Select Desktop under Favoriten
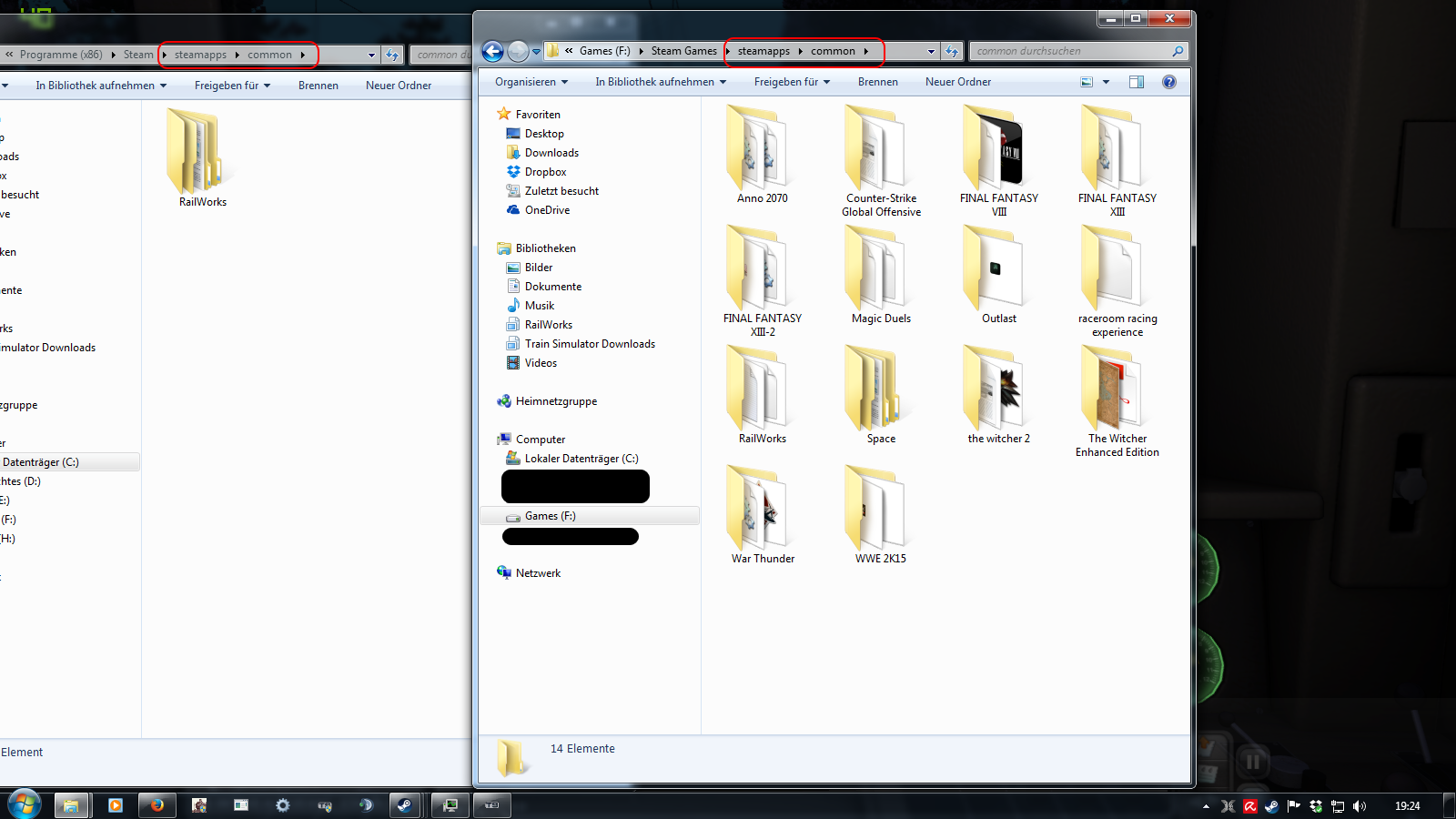The image size is (1456, 819). (544, 134)
